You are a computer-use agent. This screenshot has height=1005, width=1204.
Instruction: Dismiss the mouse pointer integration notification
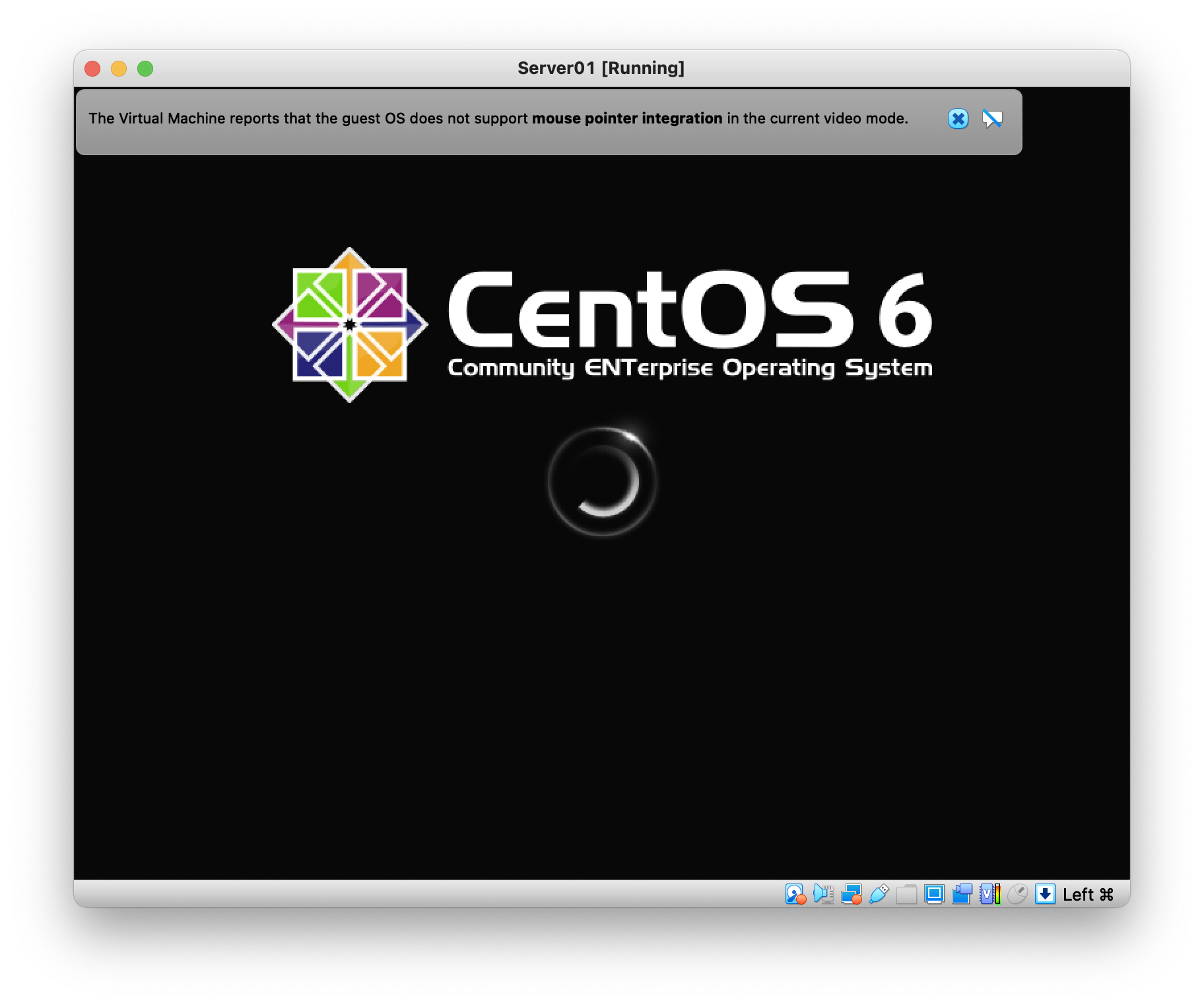pos(958,119)
